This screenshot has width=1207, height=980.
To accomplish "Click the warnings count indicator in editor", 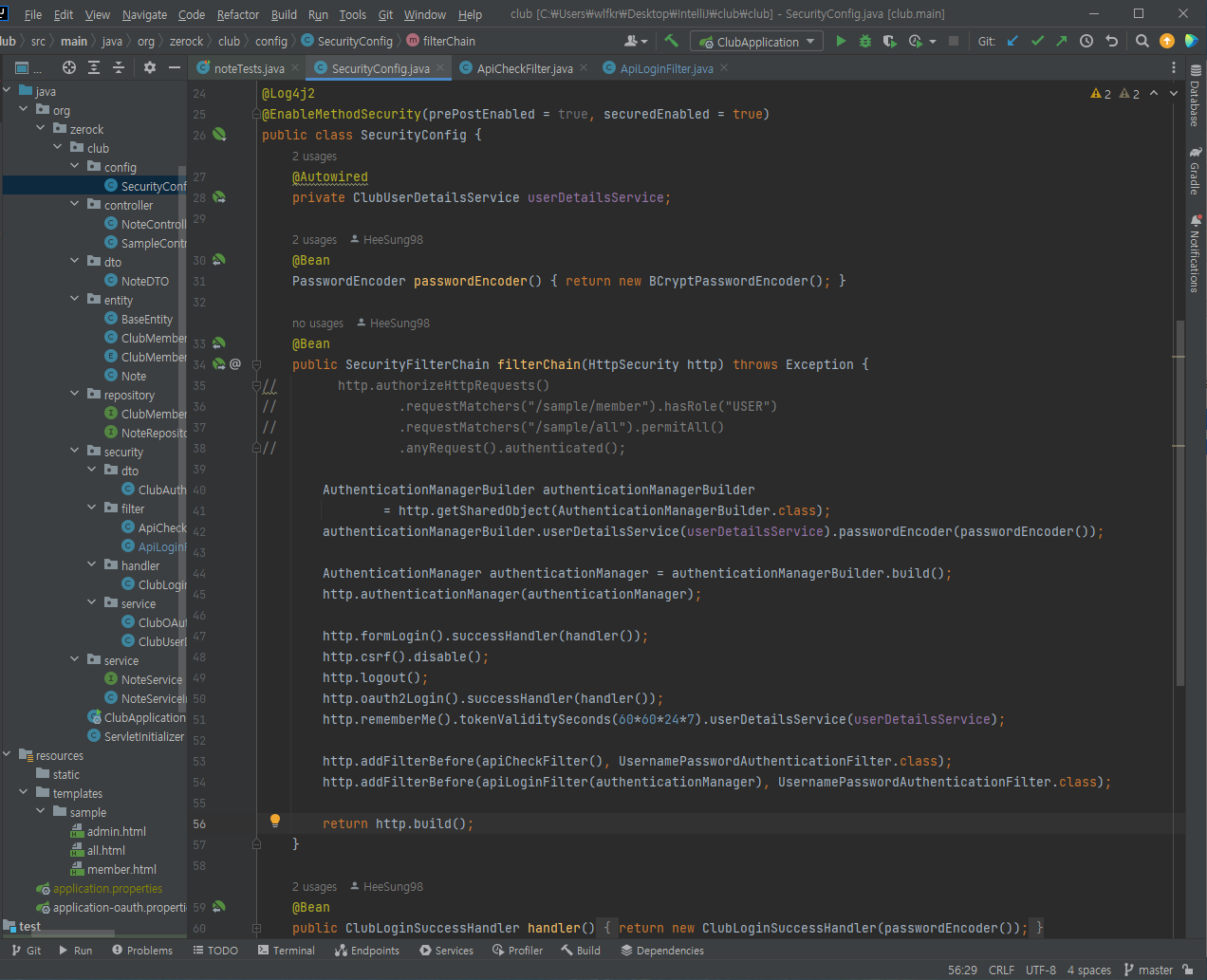I will pyautogui.click(x=1115, y=93).
